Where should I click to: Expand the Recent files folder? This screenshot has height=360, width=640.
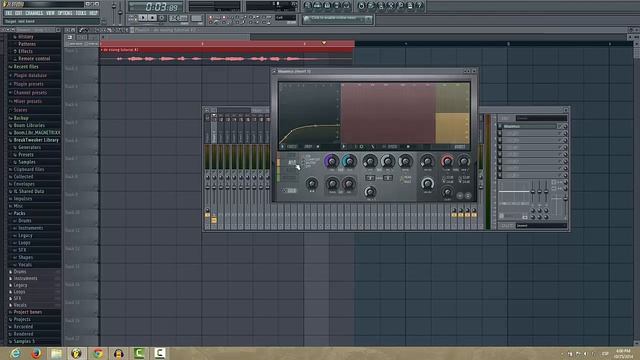[x=26, y=67]
